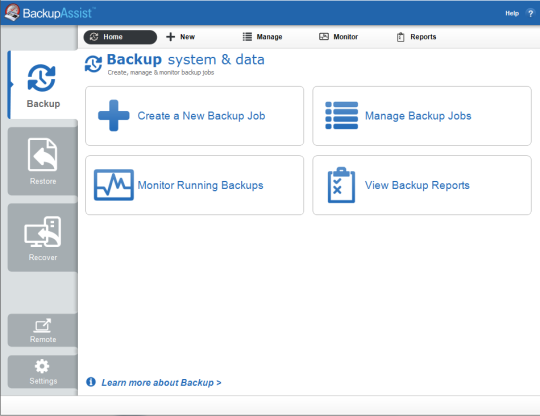Screen dimensions: 540x416
Task: Click 'Create, manage & monitor backup jobs' subtitle
Action: pos(161,72)
